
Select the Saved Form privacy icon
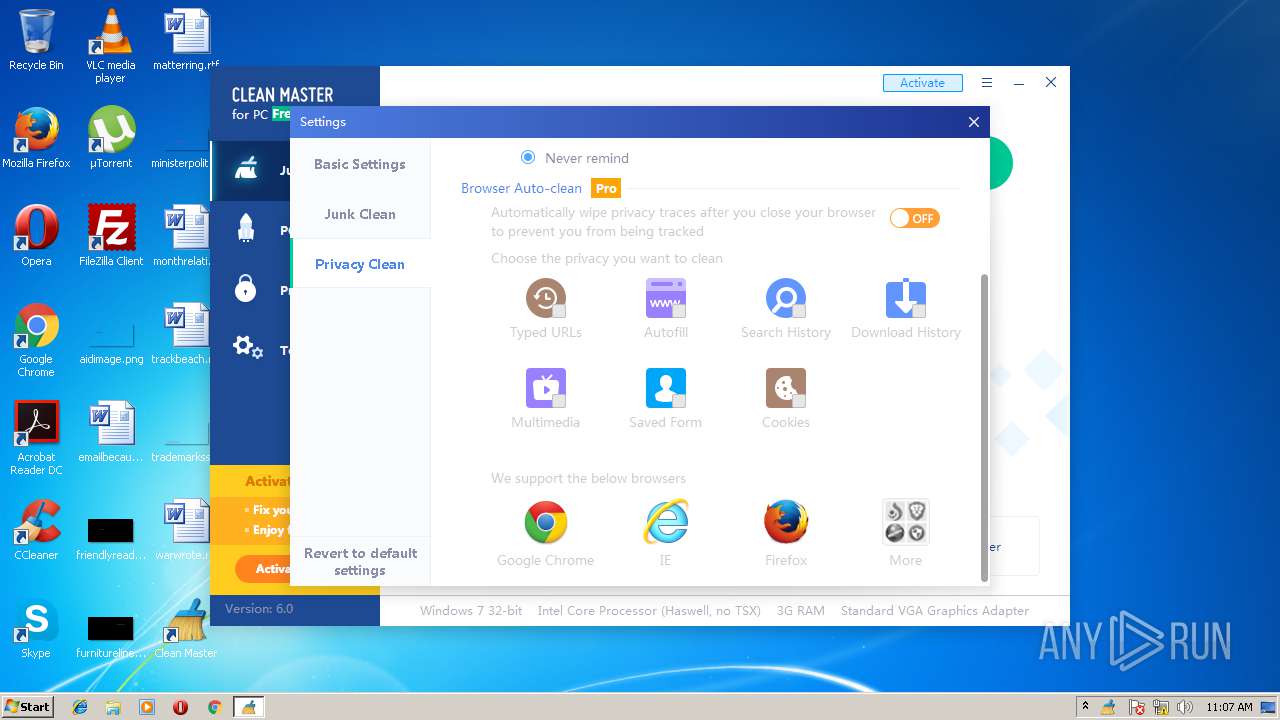click(665, 388)
